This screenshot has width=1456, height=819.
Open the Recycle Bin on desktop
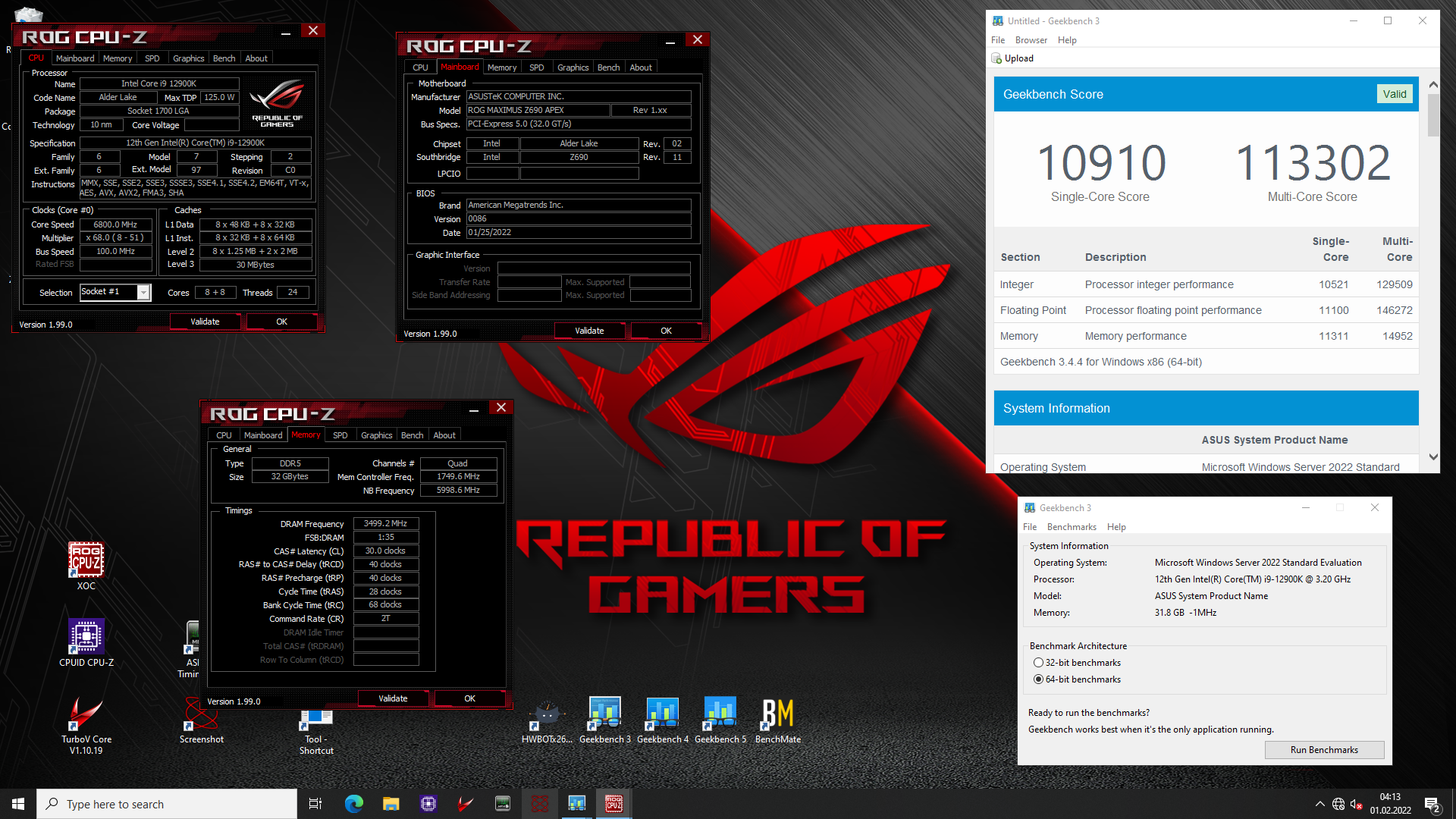click(x=29, y=14)
